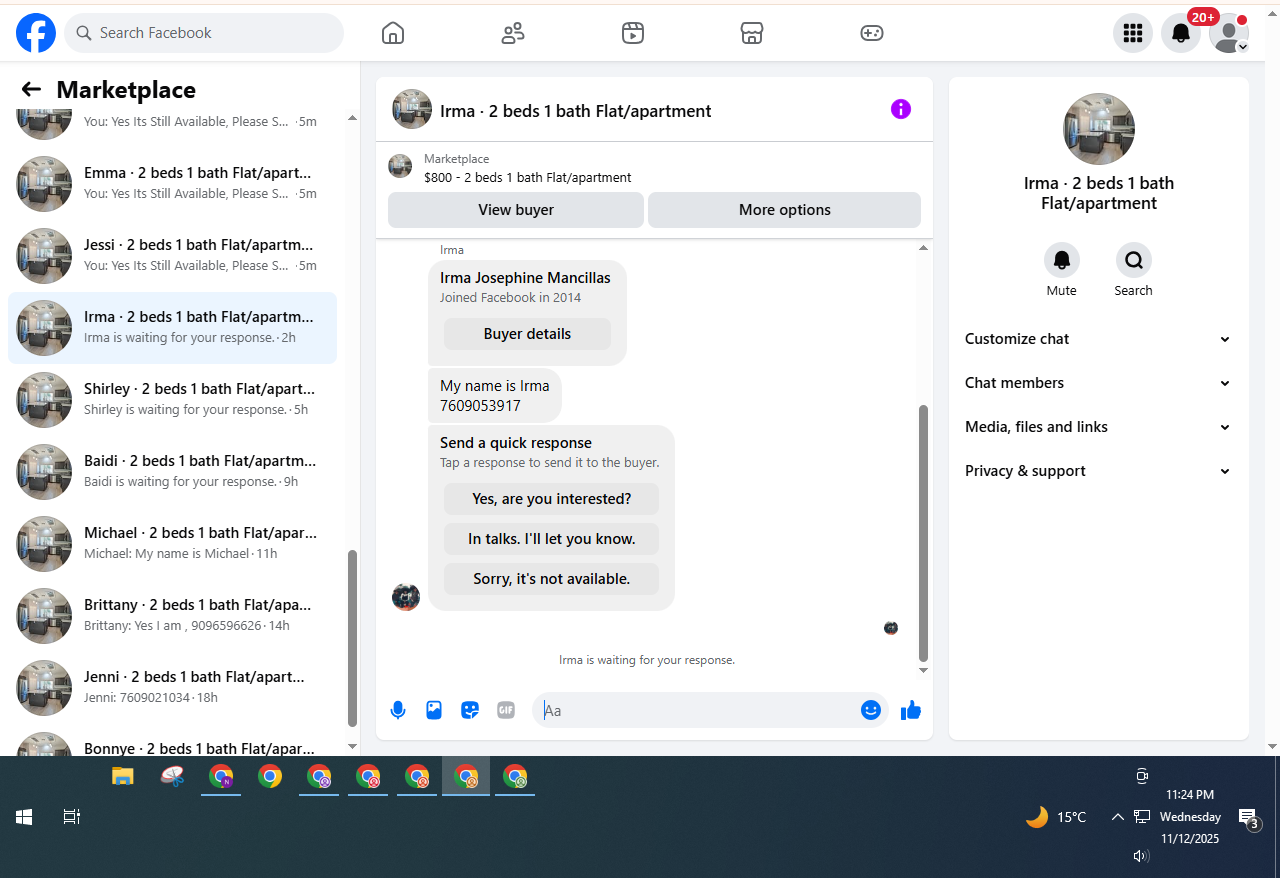Show hidden system tray icons chevron
This screenshot has height=878, width=1280.
point(1117,817)
